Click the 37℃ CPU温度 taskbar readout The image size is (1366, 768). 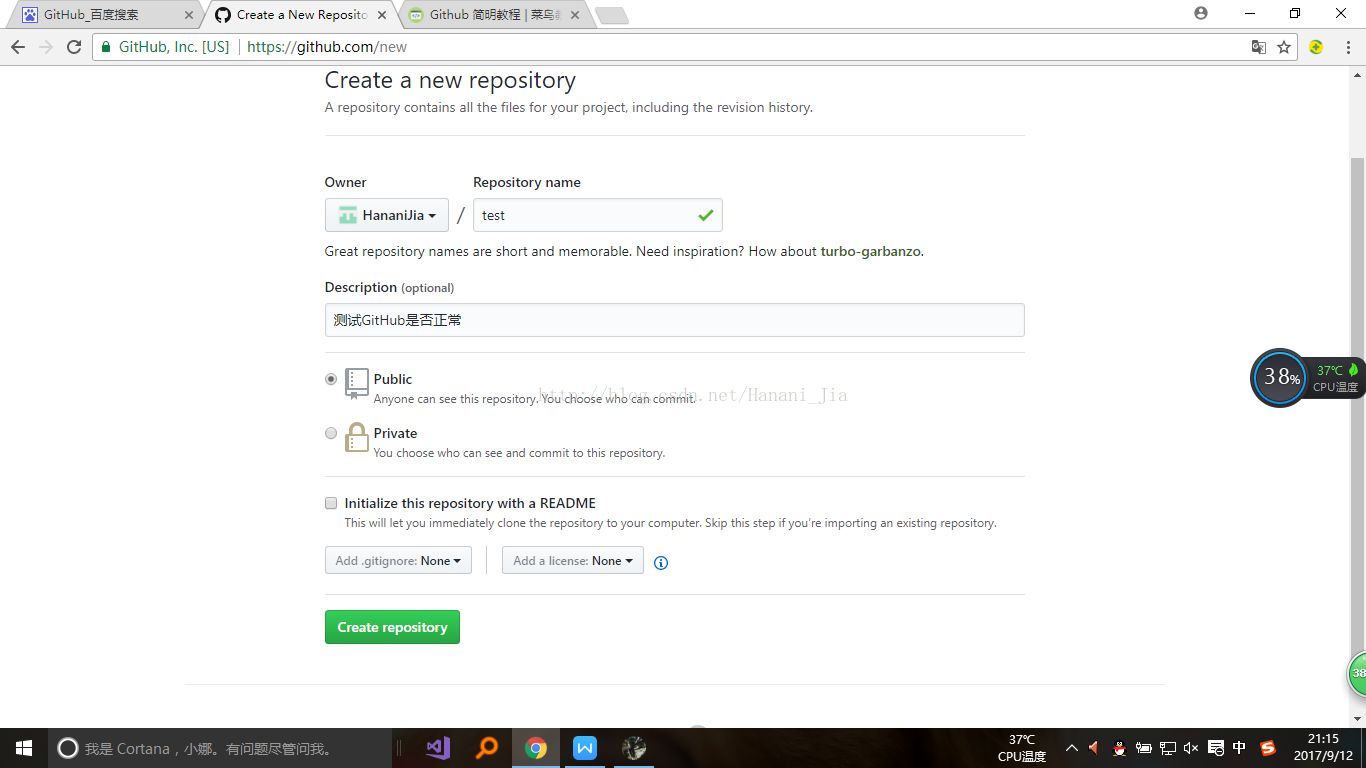[x=1022, y=748]
